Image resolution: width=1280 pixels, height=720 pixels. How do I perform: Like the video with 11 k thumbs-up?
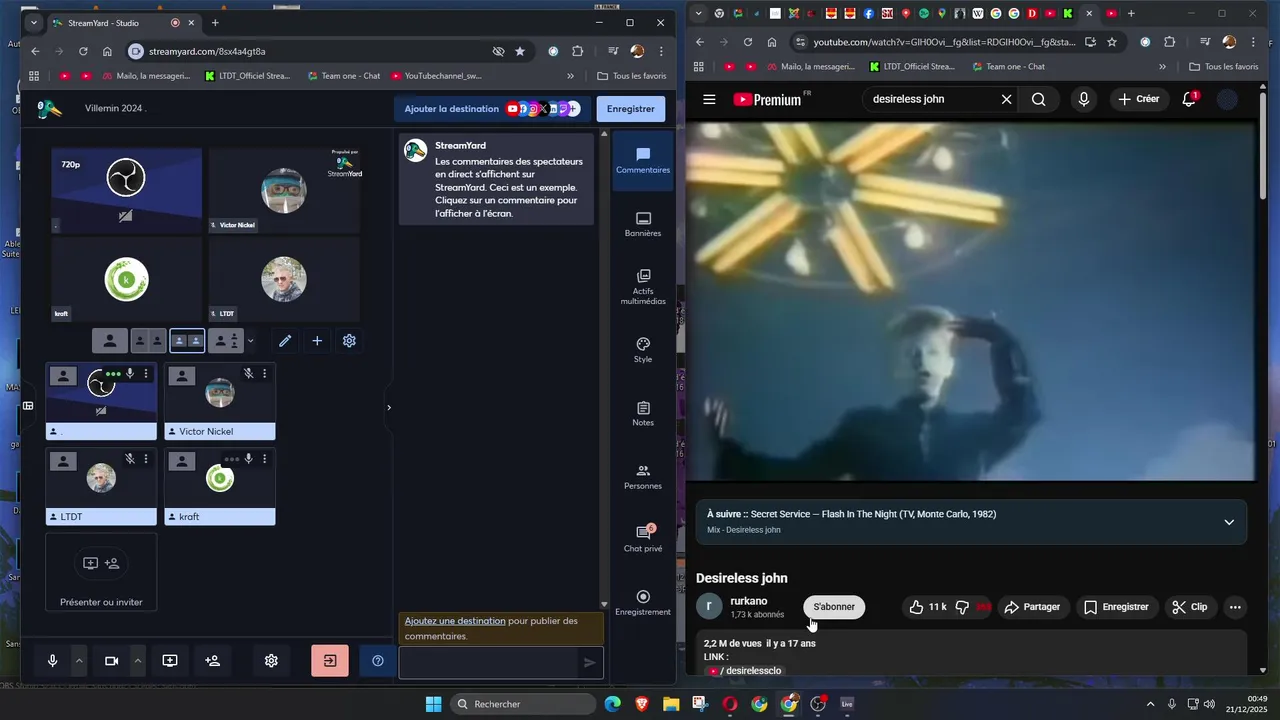pyautogui.click(x=927, y=607)
